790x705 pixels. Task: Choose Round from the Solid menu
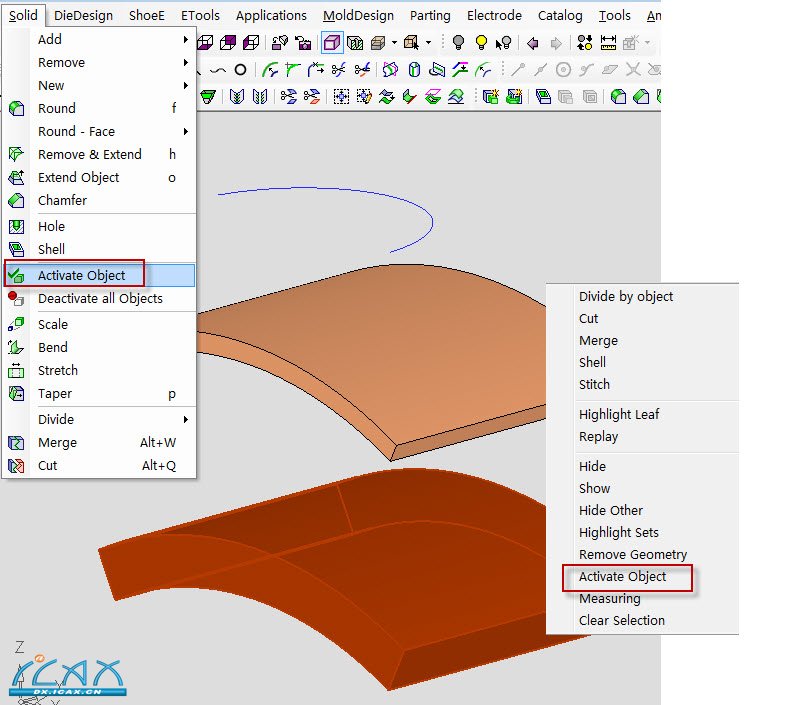click(x=57, y=108)
